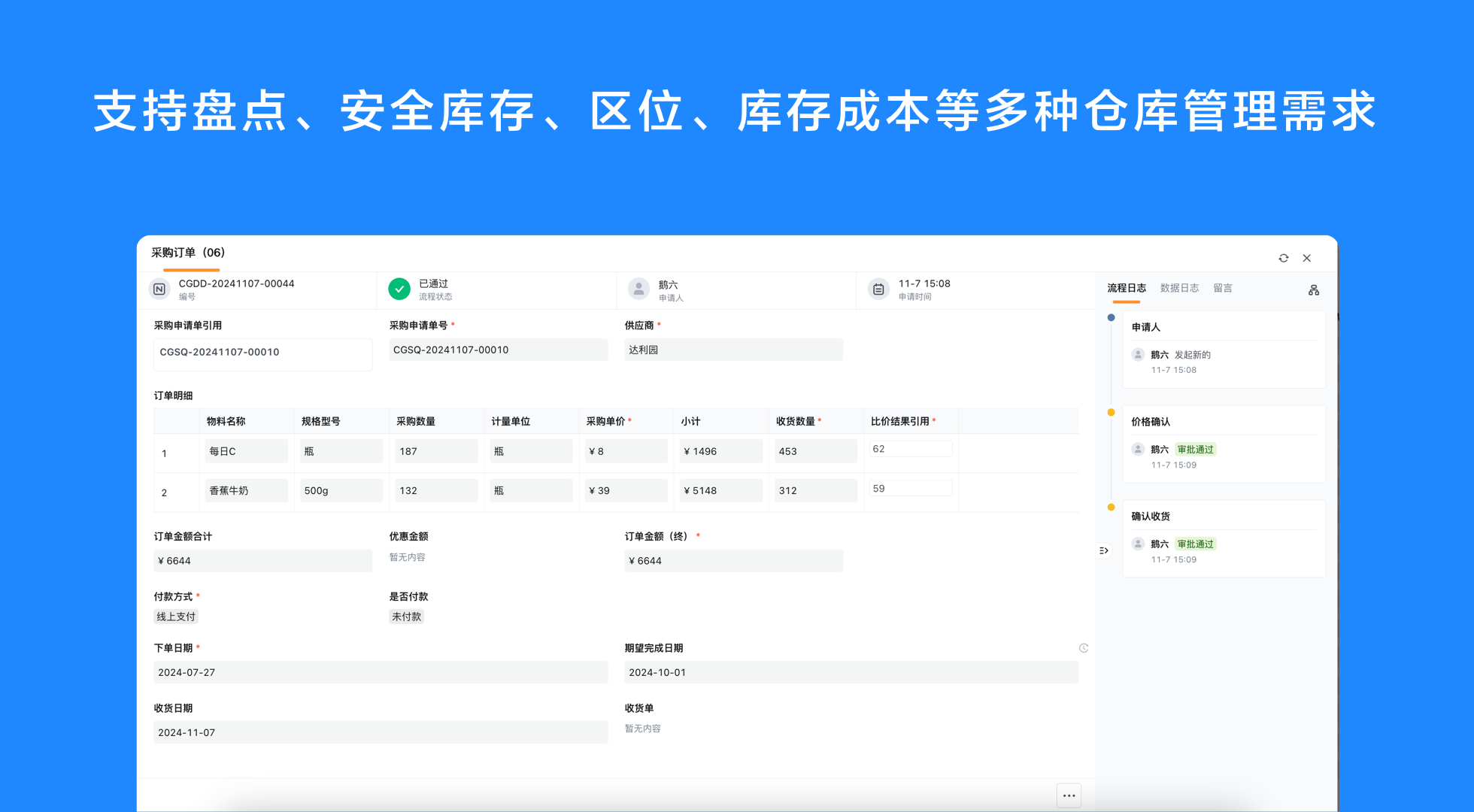Open the flowchart diagram icon
Image resolution: width=1474 pixels, height=812 pixels.
pos(1313,290)
